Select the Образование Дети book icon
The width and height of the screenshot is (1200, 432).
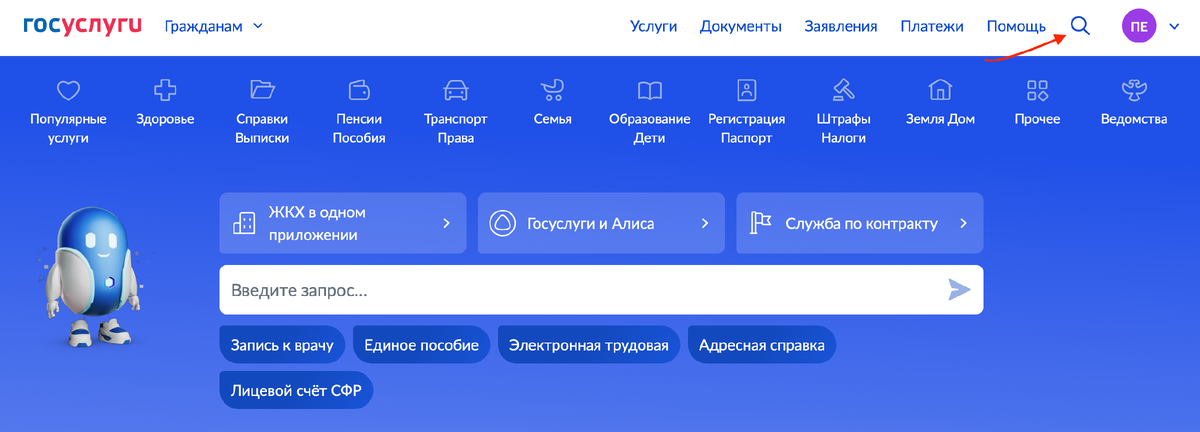(x=650, y=91)
